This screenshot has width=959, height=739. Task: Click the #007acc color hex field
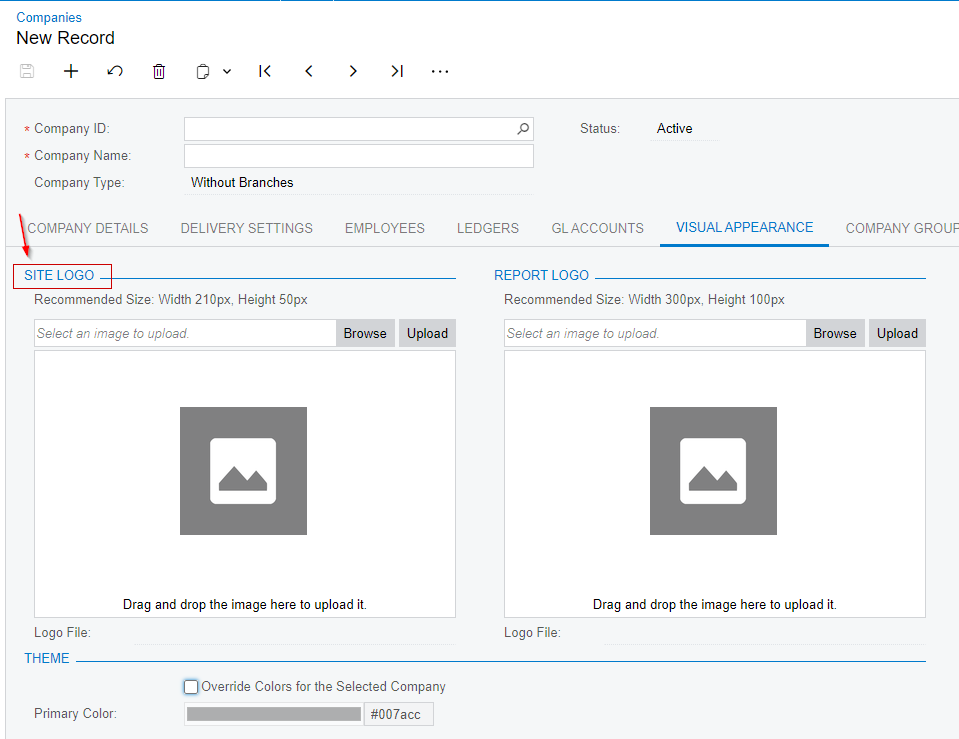coord(399,714)
